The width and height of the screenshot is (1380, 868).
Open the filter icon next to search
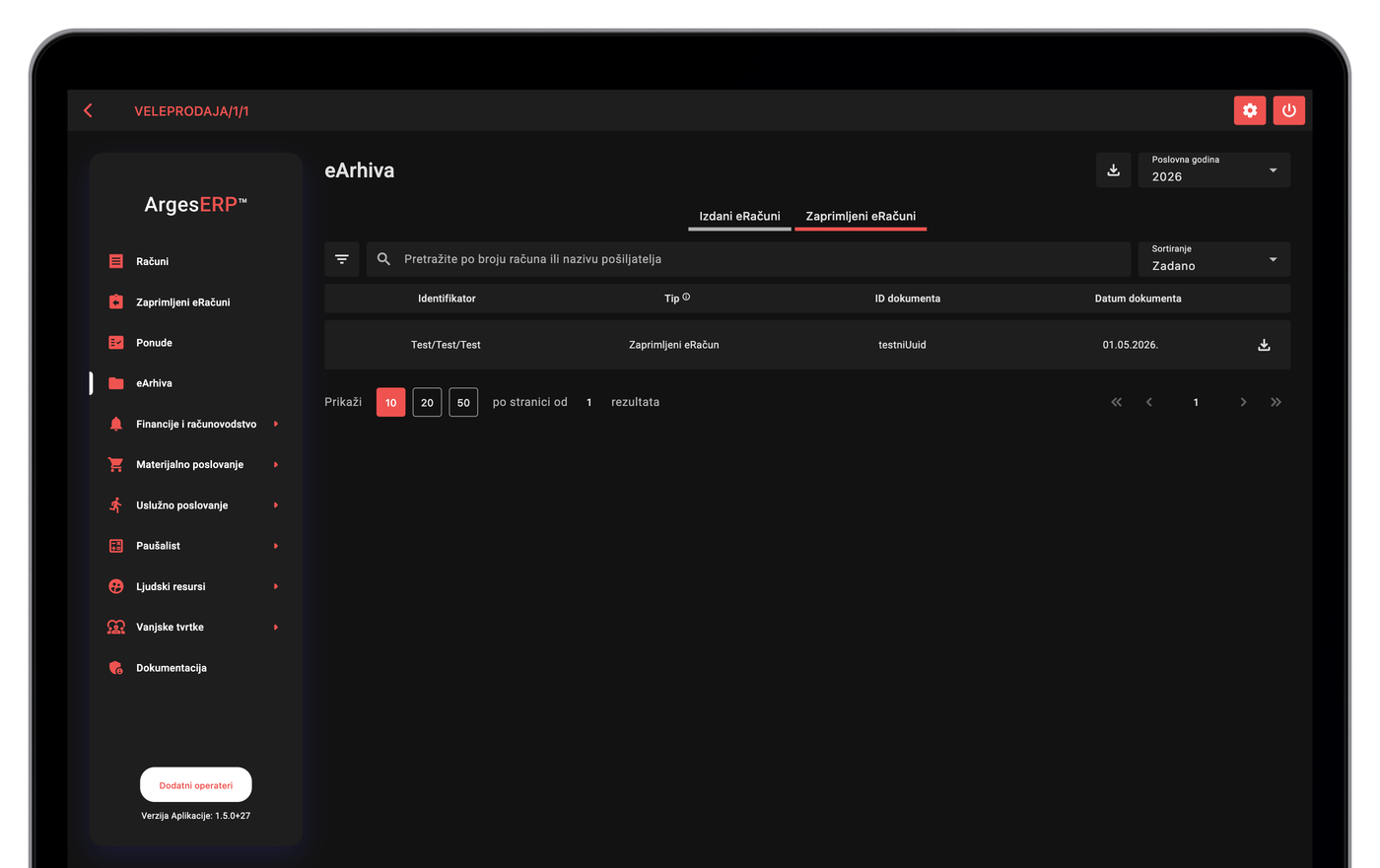[342, 259]
